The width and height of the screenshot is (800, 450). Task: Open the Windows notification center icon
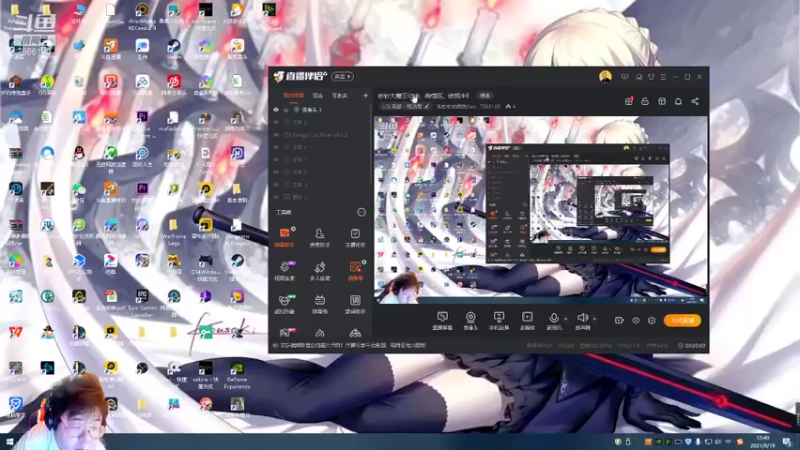(x=787, y=442)
